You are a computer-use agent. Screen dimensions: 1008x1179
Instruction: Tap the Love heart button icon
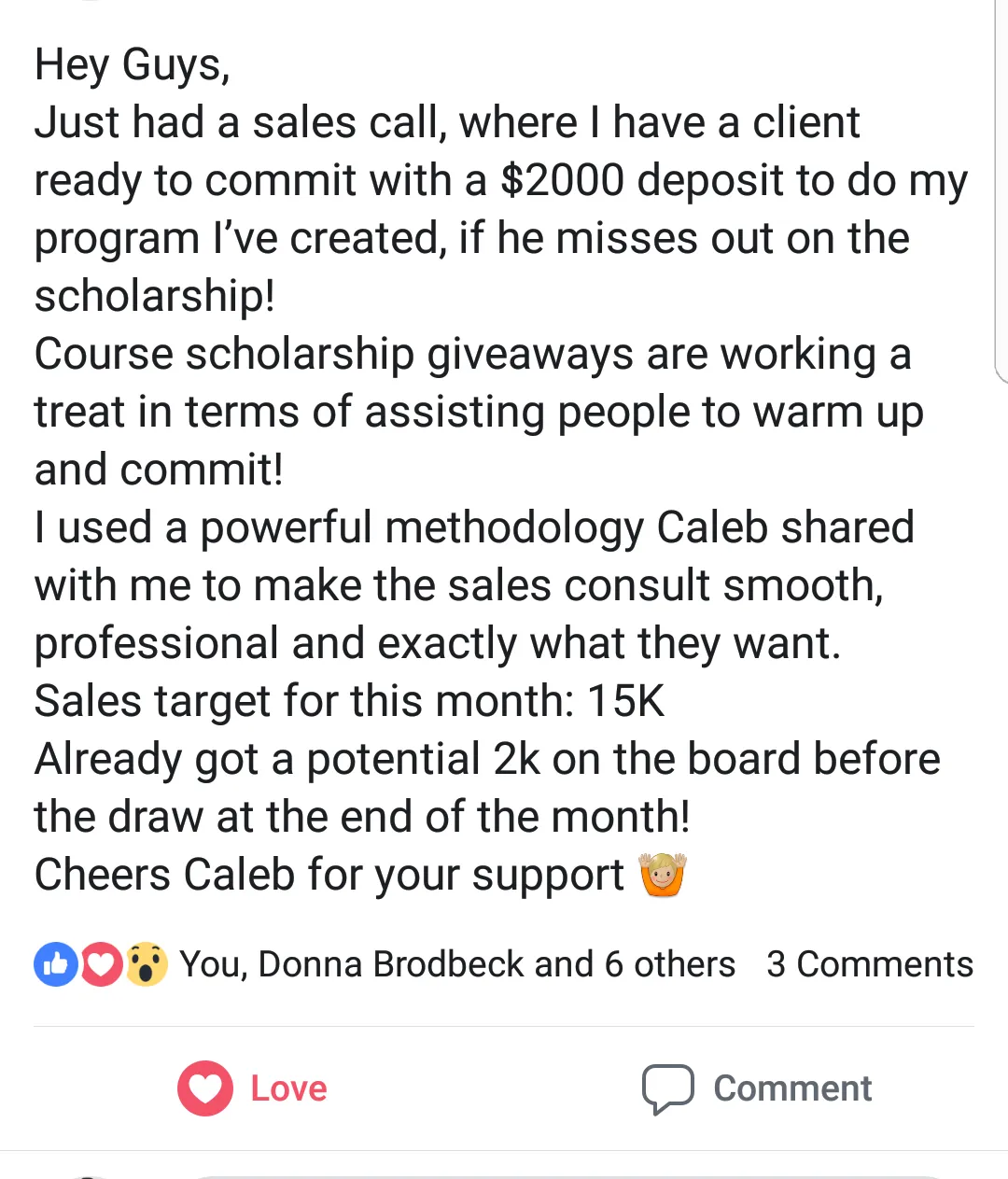pyautogui.click(x=205, y=1088)
